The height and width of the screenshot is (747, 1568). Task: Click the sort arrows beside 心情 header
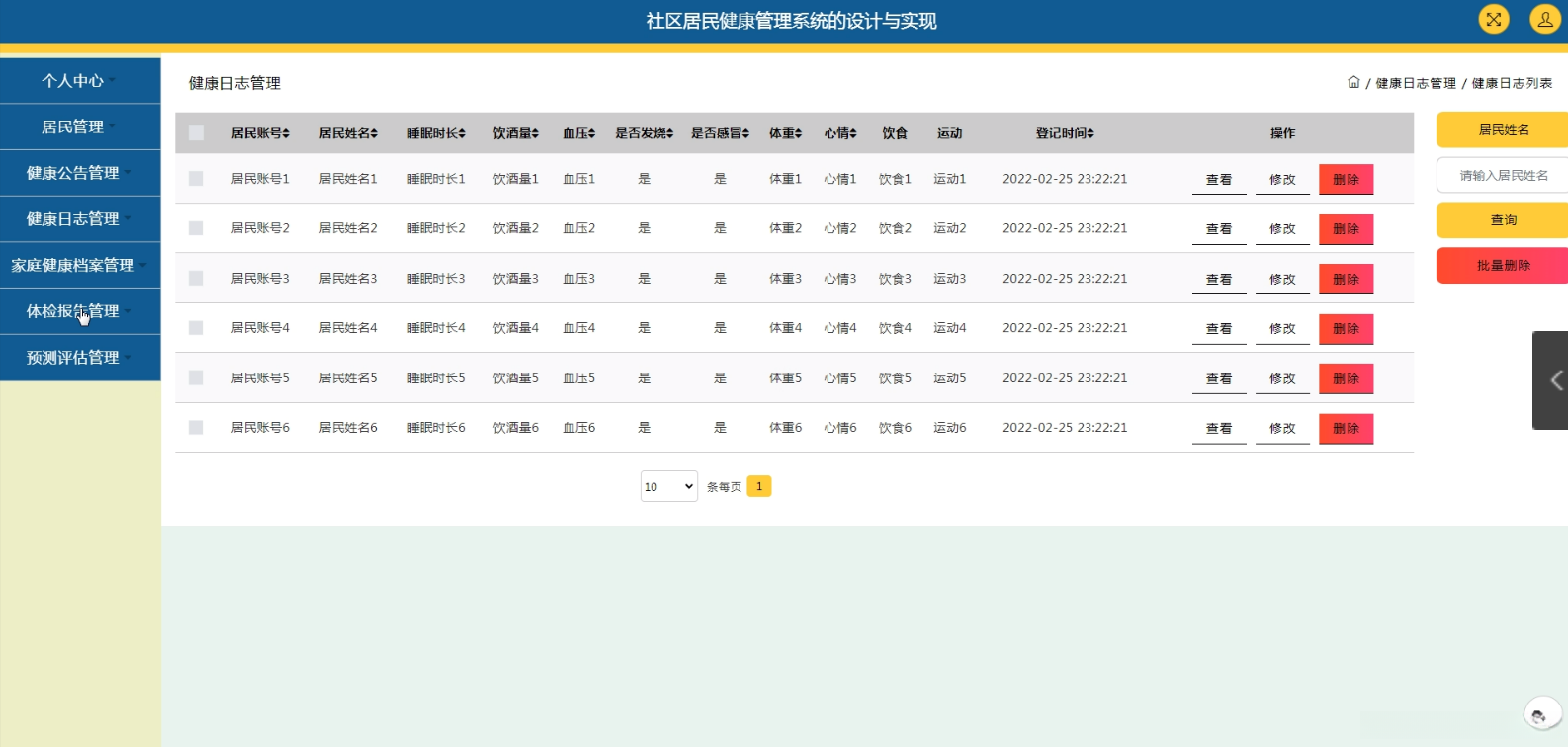(x=853, y=133)
